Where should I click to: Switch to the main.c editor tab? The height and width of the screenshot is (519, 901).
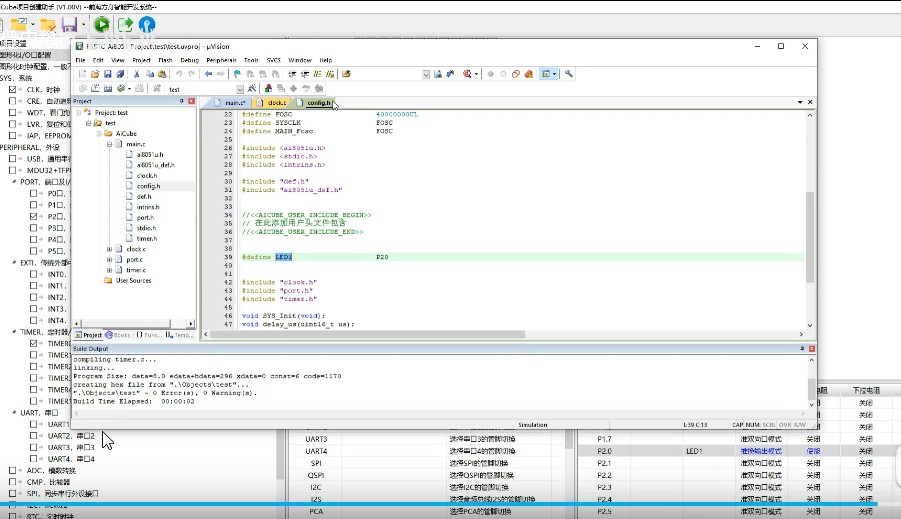[233, 103]
